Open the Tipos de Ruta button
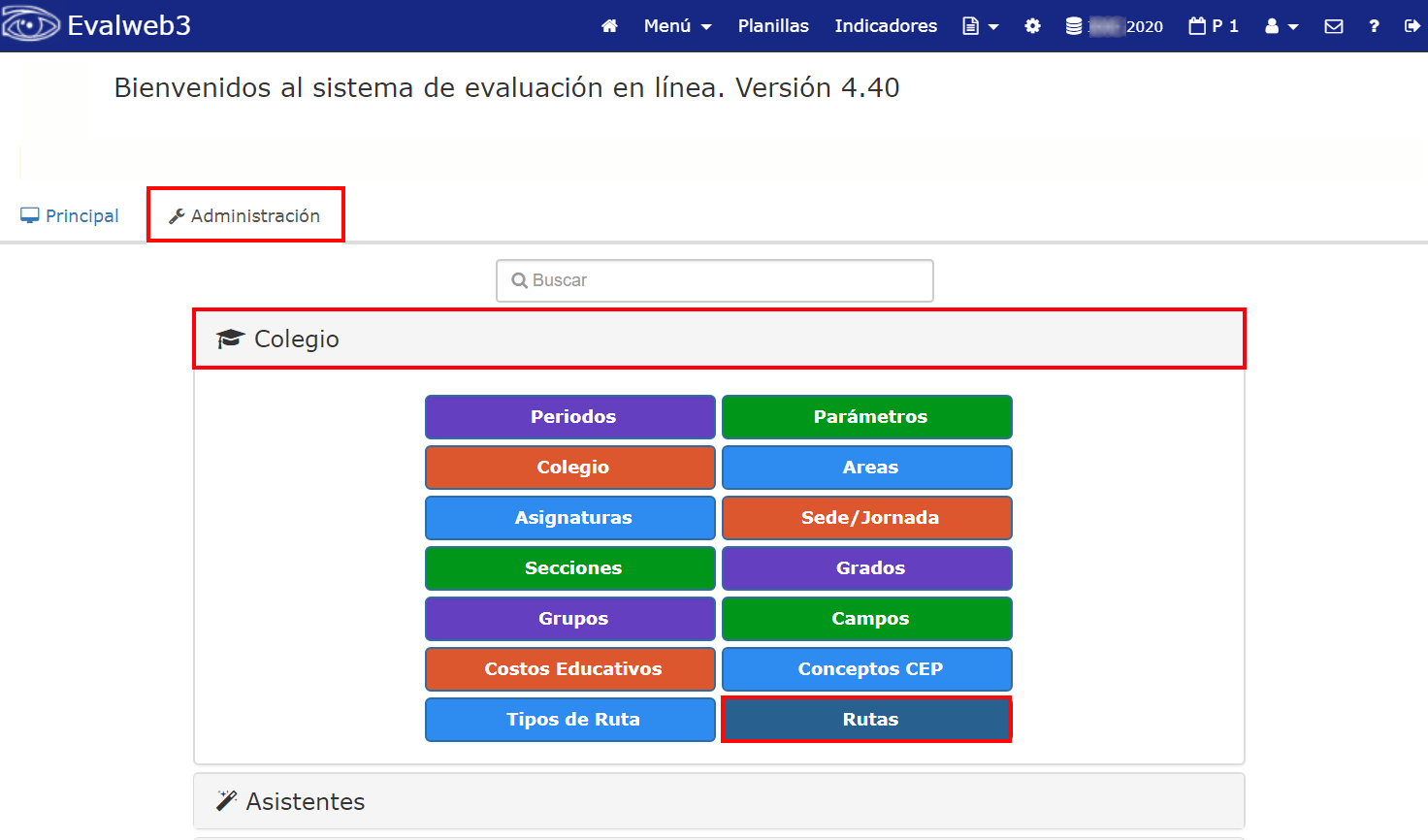Screen dimensions: 1428x840 570,720
